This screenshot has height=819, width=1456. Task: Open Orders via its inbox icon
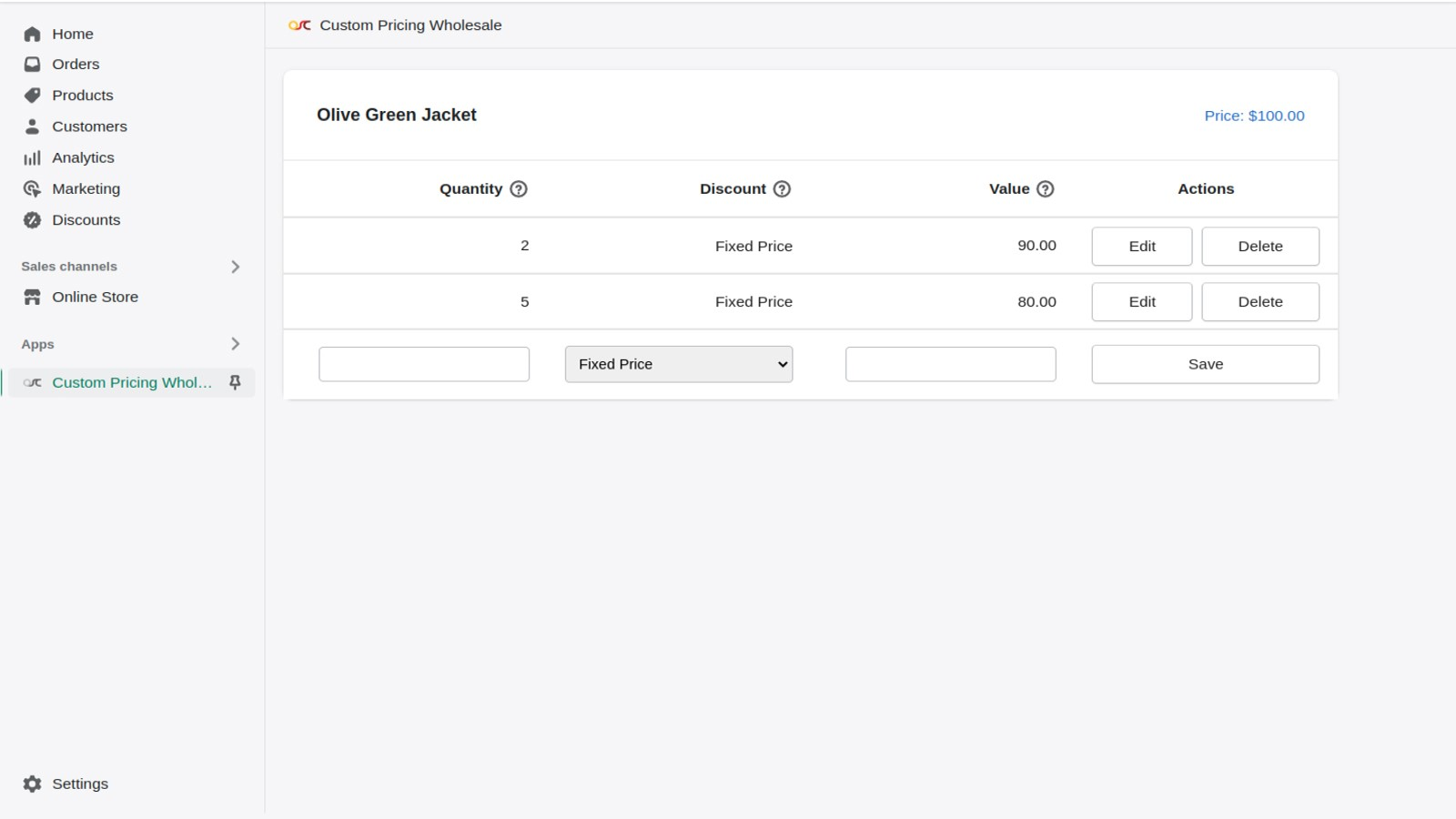pyautogui.click(x=33, y=65)
